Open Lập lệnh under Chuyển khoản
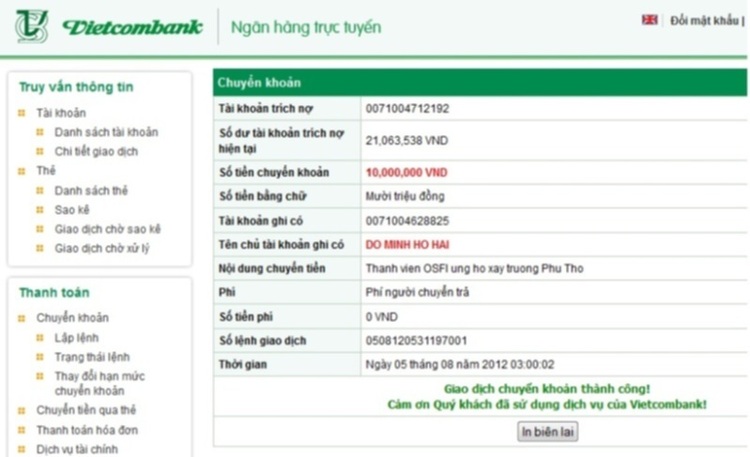750x457 pixels. point(77,337)
